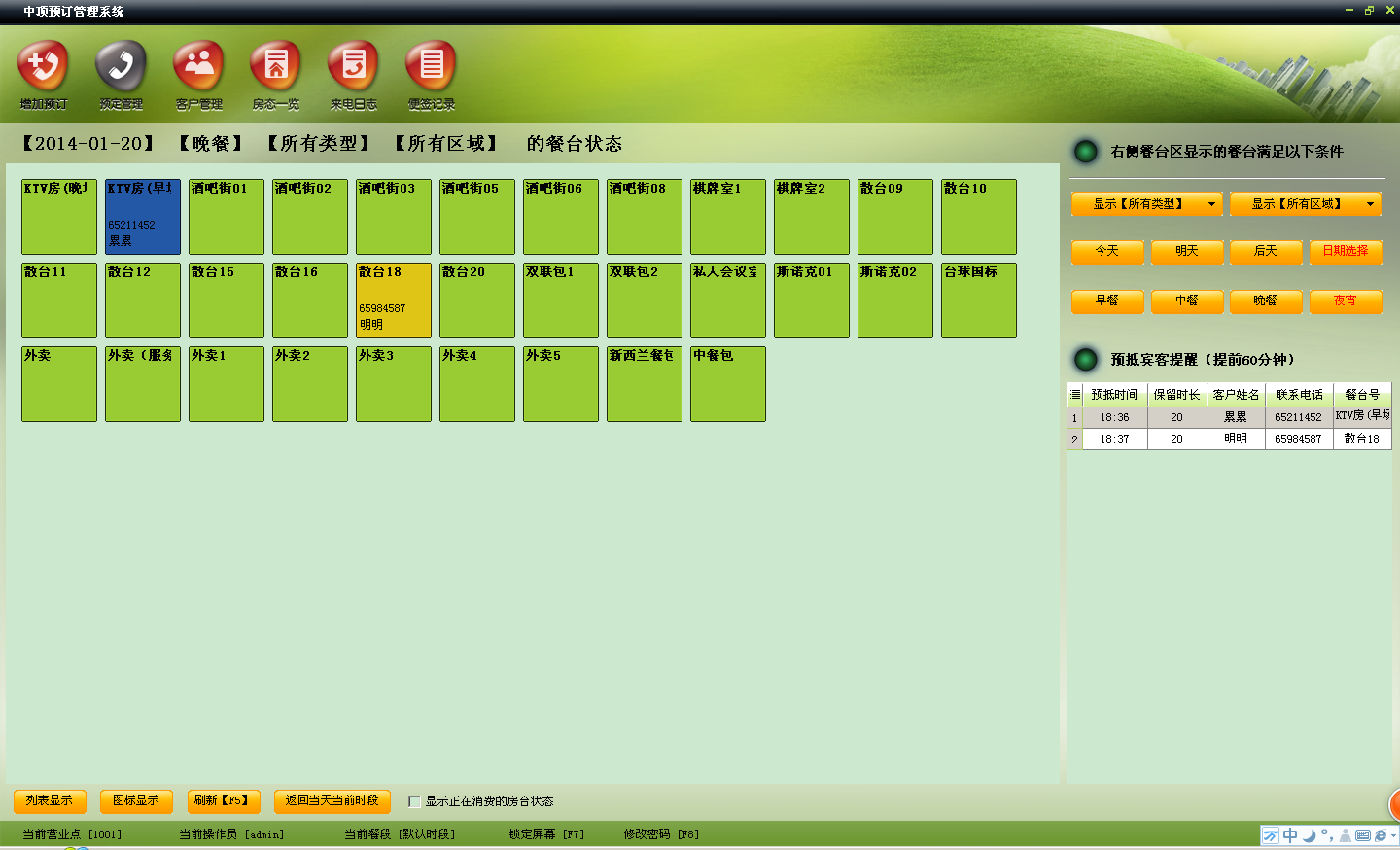Open the 日期选择 date picker

click(x=1345, y=251)
